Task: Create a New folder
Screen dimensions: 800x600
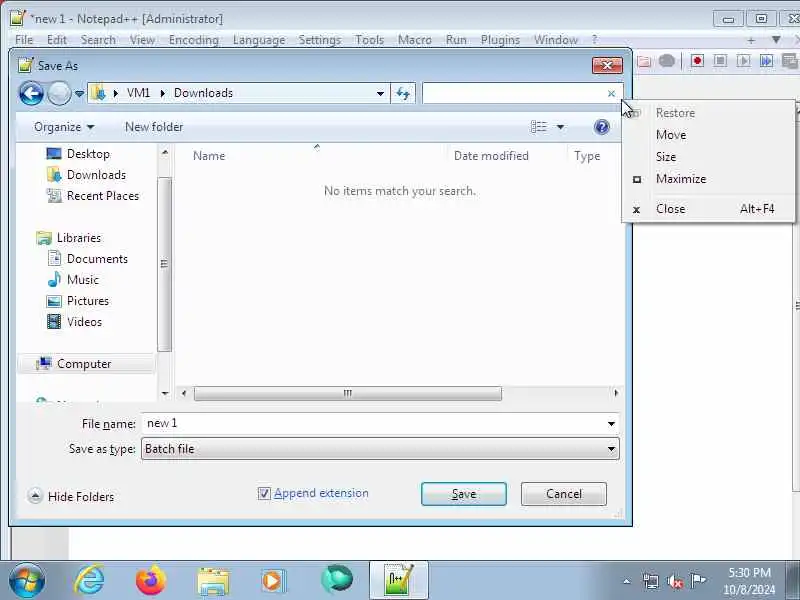Action: pyautogui.click(x=154, y=127)
